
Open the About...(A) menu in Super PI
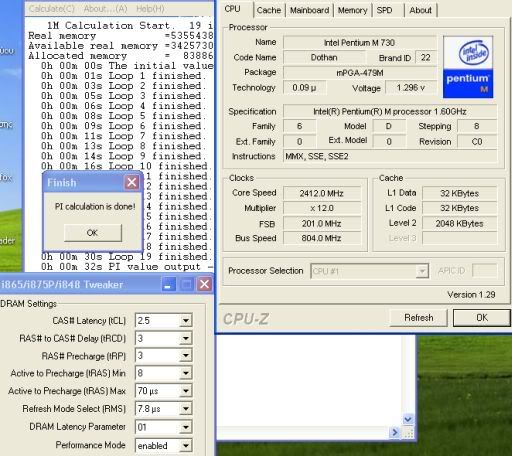pyautogui.click(x=105, y=9)
